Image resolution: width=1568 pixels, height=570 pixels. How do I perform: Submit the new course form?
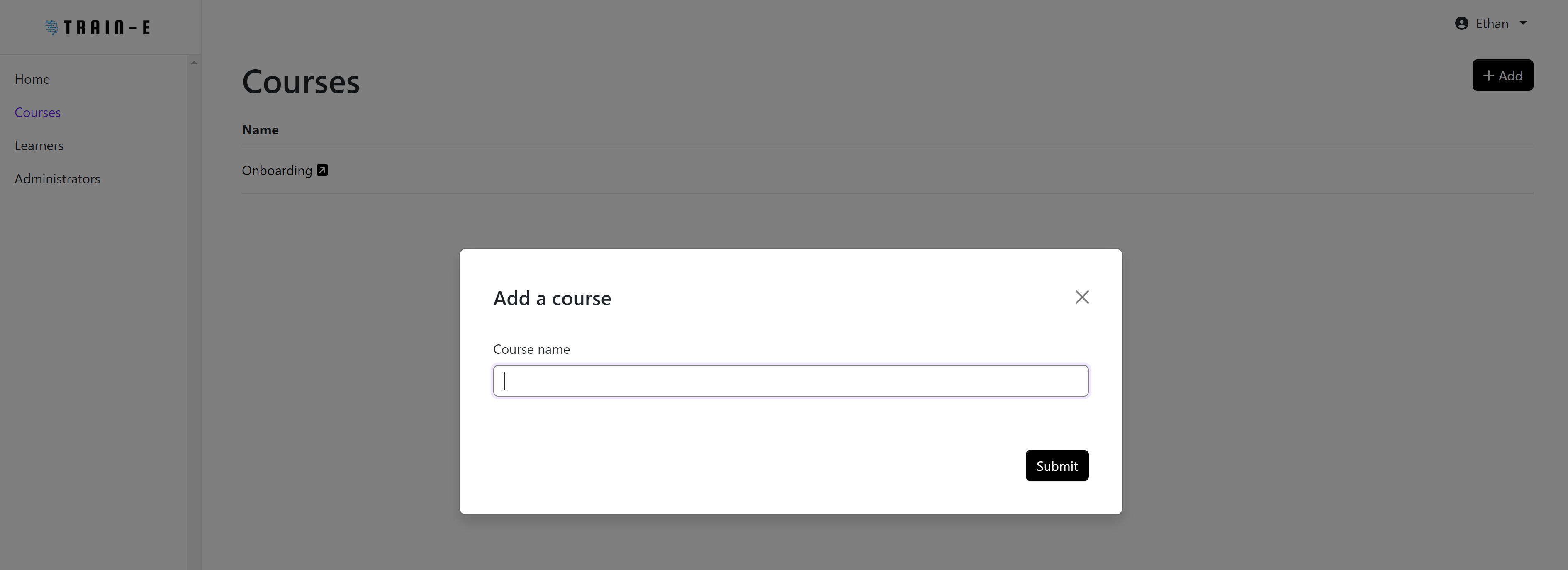point(1057,465)
